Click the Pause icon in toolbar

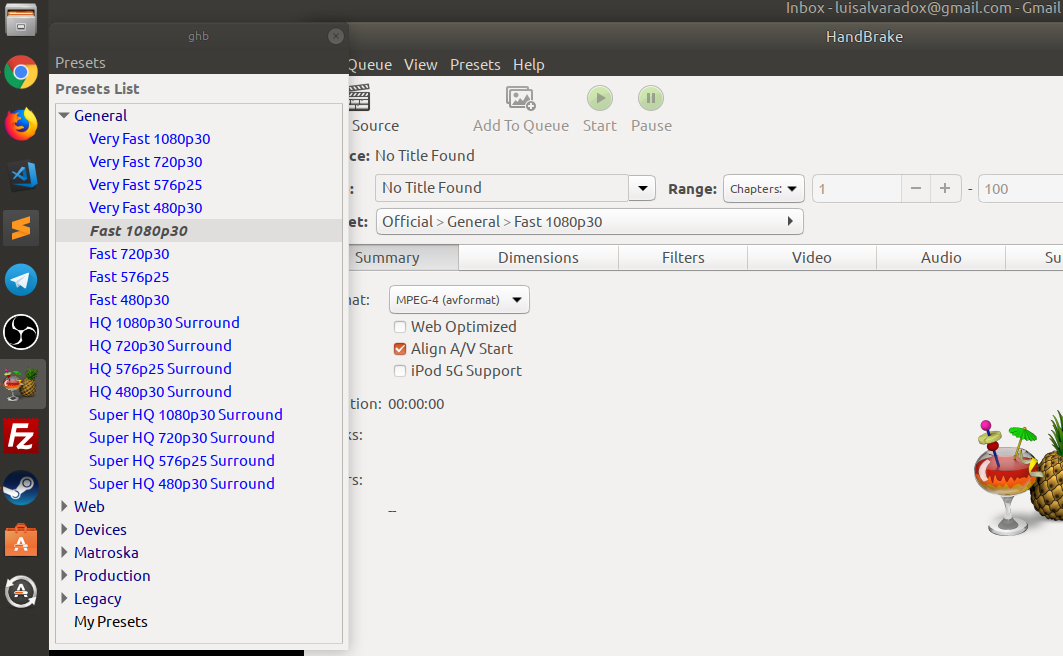point(651,98)
